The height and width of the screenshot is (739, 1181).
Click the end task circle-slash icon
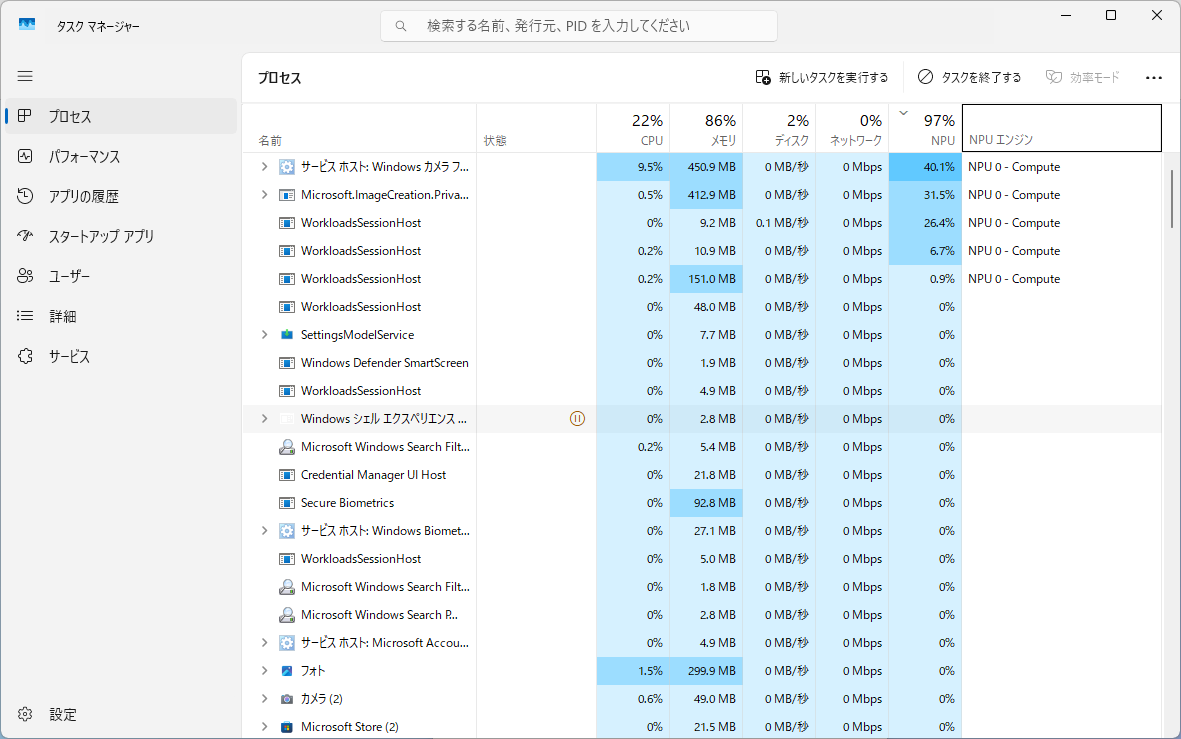tap(925, 77)
